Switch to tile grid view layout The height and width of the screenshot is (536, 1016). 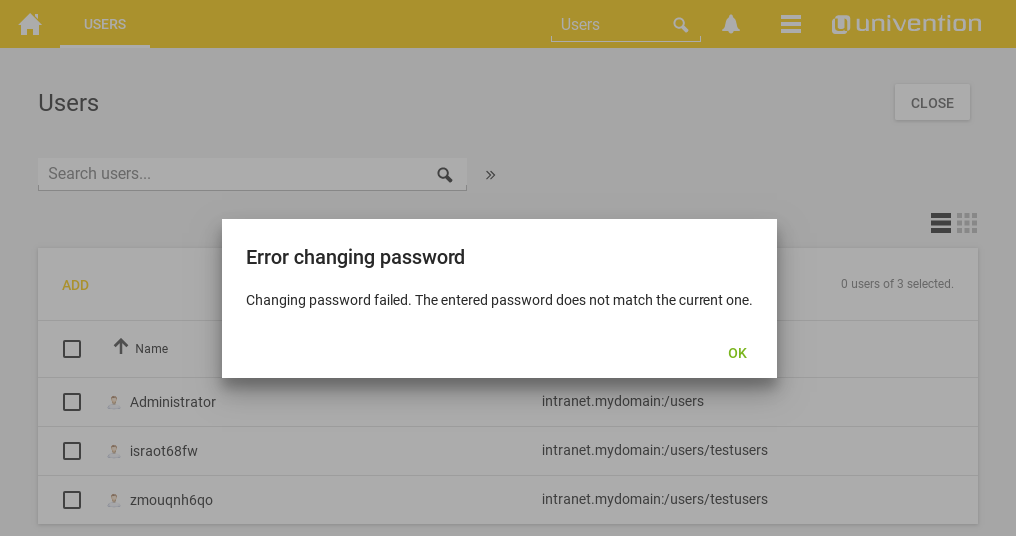coord(967,223)
